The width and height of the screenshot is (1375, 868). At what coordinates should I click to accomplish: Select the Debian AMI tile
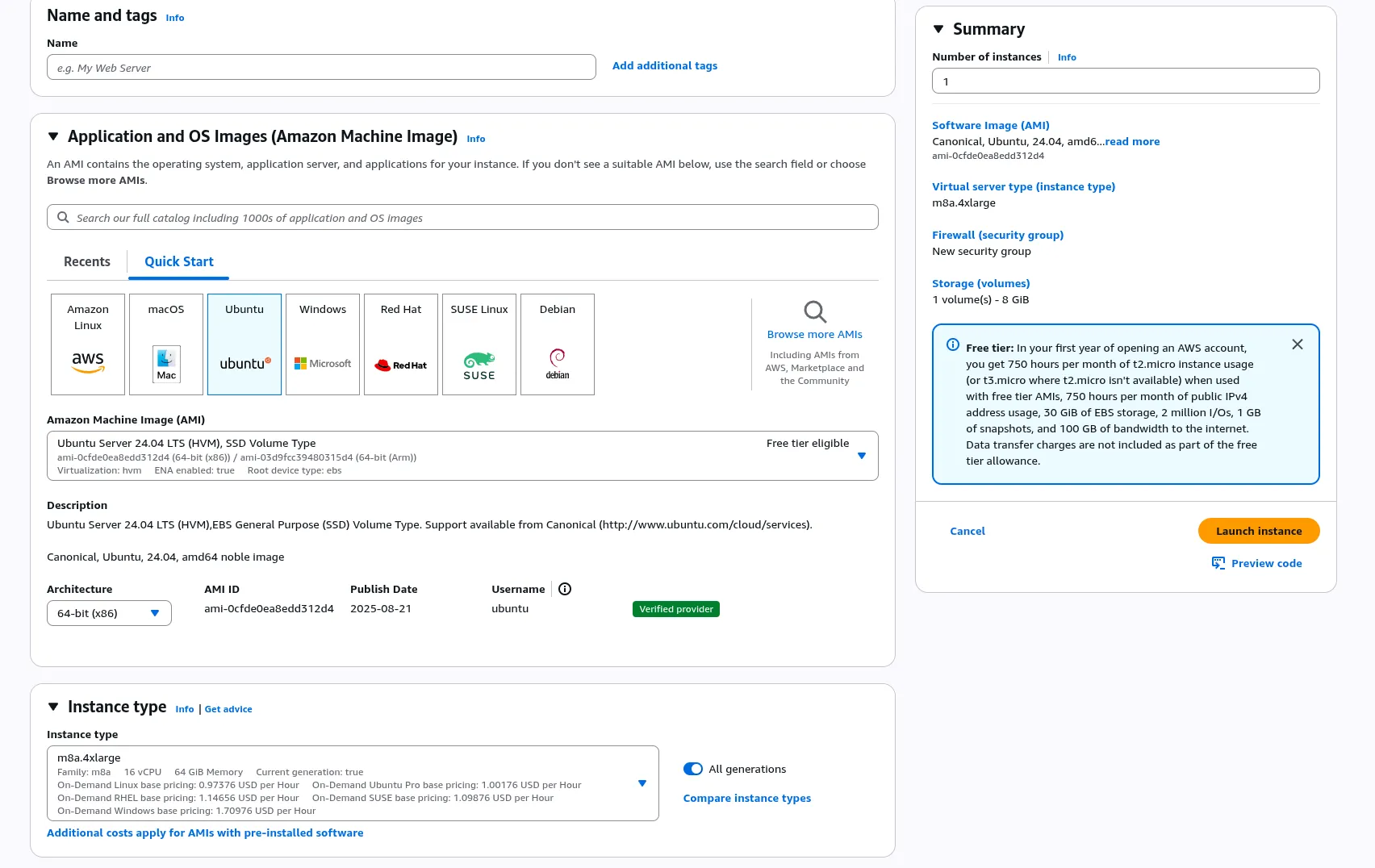[558, 344]
